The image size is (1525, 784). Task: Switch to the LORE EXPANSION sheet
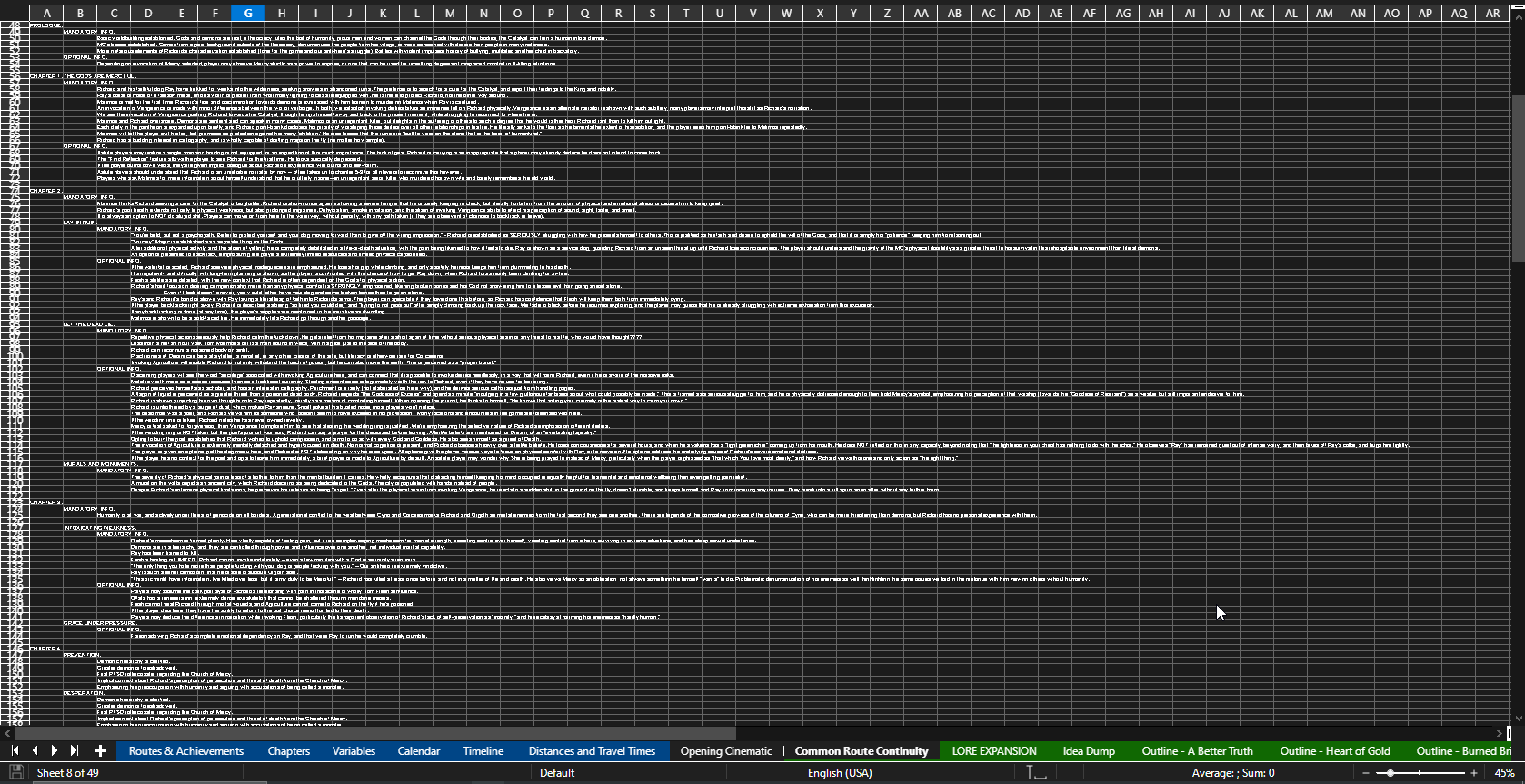coord(994,751)
